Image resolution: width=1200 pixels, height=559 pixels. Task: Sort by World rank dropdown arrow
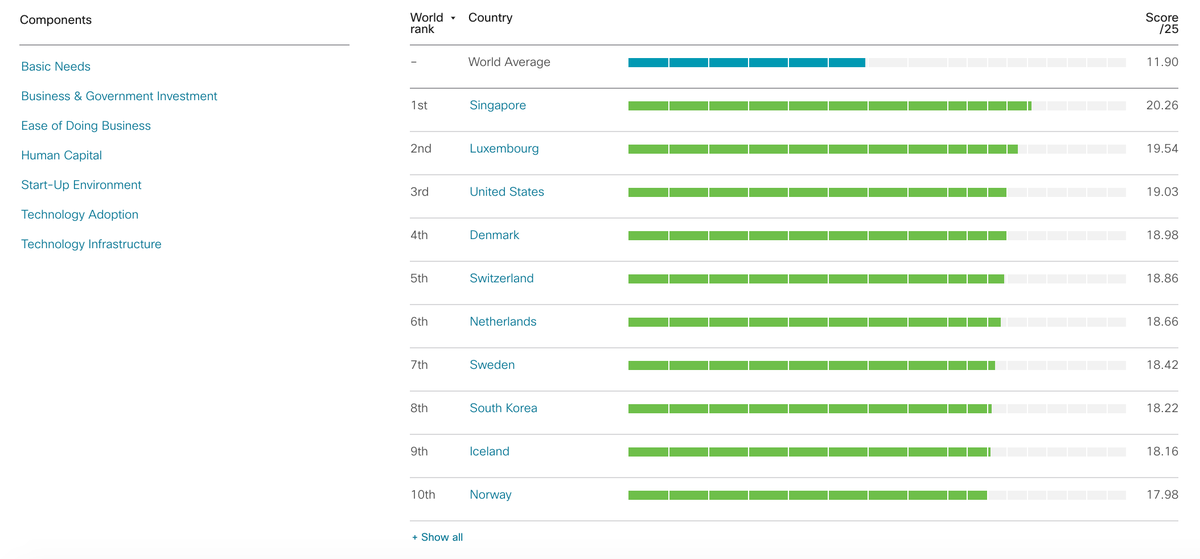click(x=453, y=18)
